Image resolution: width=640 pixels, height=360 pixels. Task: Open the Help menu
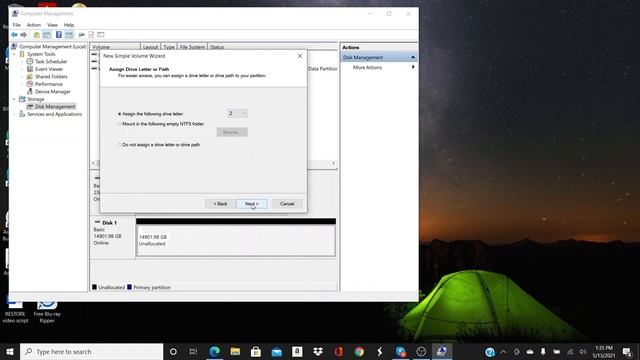click(x=69, y=25)
